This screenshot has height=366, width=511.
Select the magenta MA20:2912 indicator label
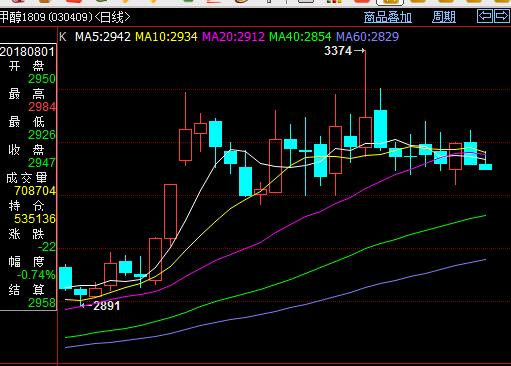[x=233, y=37]
